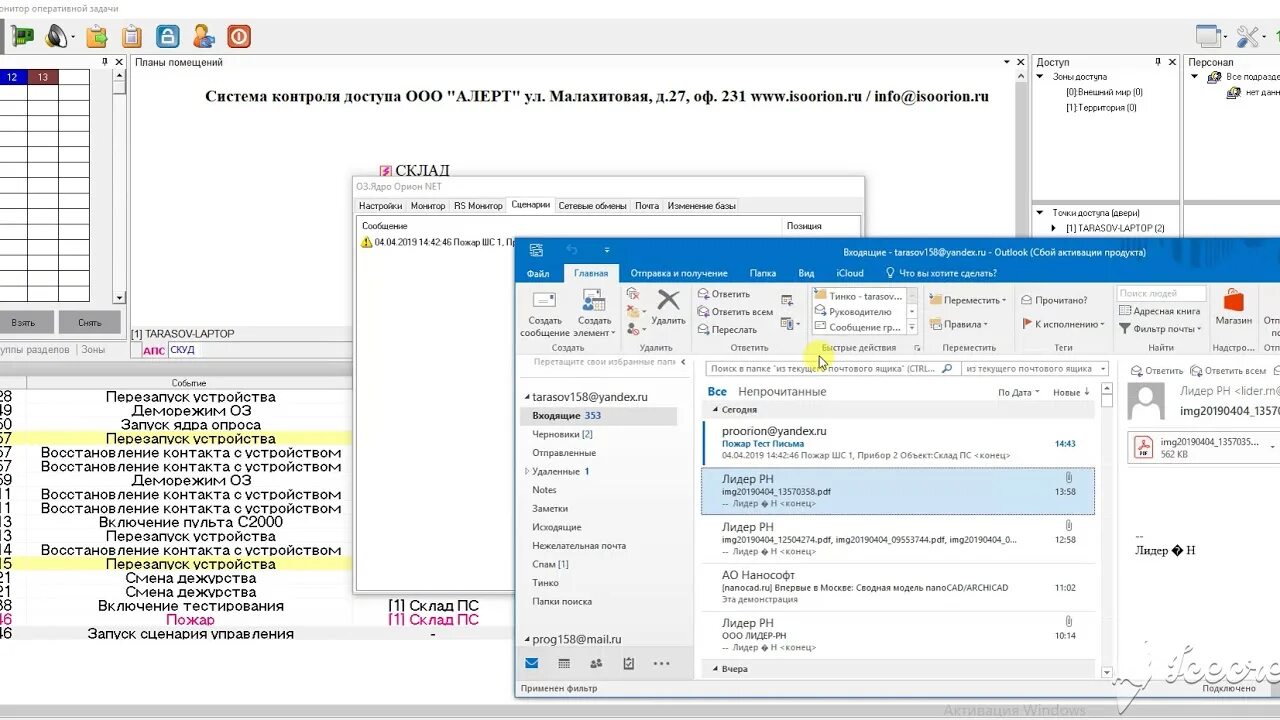Click the Снять button
Screen dimensions: 1280x720
89,323
